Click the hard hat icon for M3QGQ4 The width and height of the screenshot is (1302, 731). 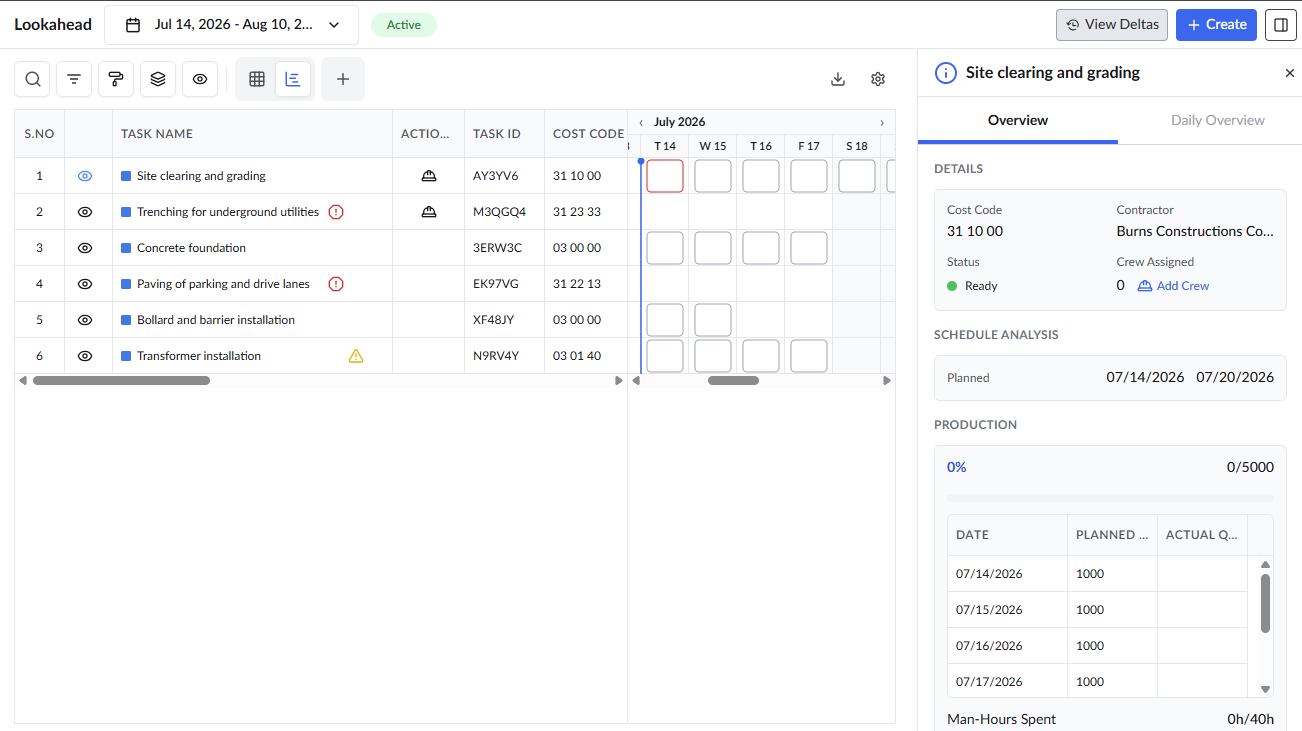pyautogui.click(x=429, y=212)
